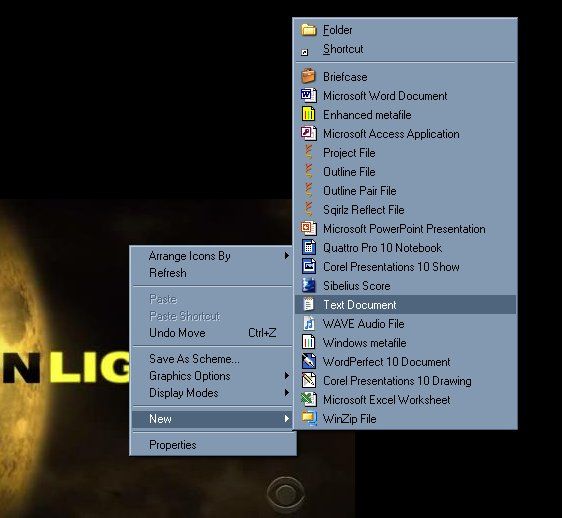Click the Shortcut arrow icon
The width and height of the screenshot is (562, 518).
click(x=304, y=52)
